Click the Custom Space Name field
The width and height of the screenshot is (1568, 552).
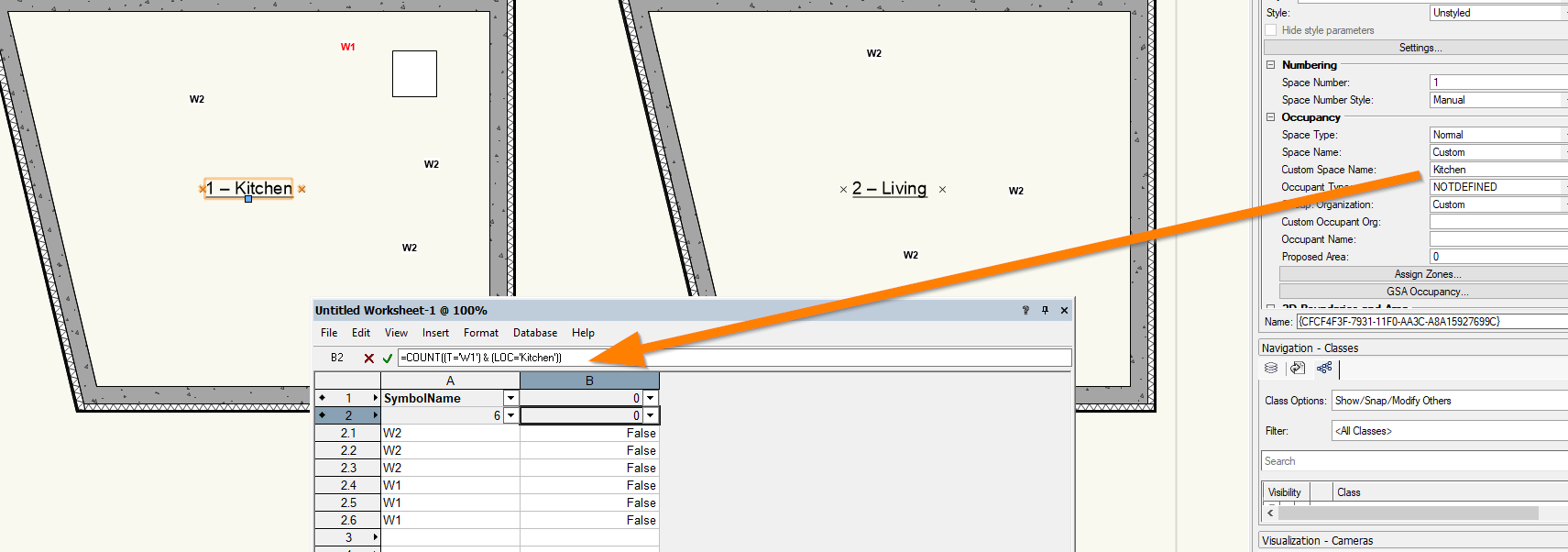[x=1497, y=170]
